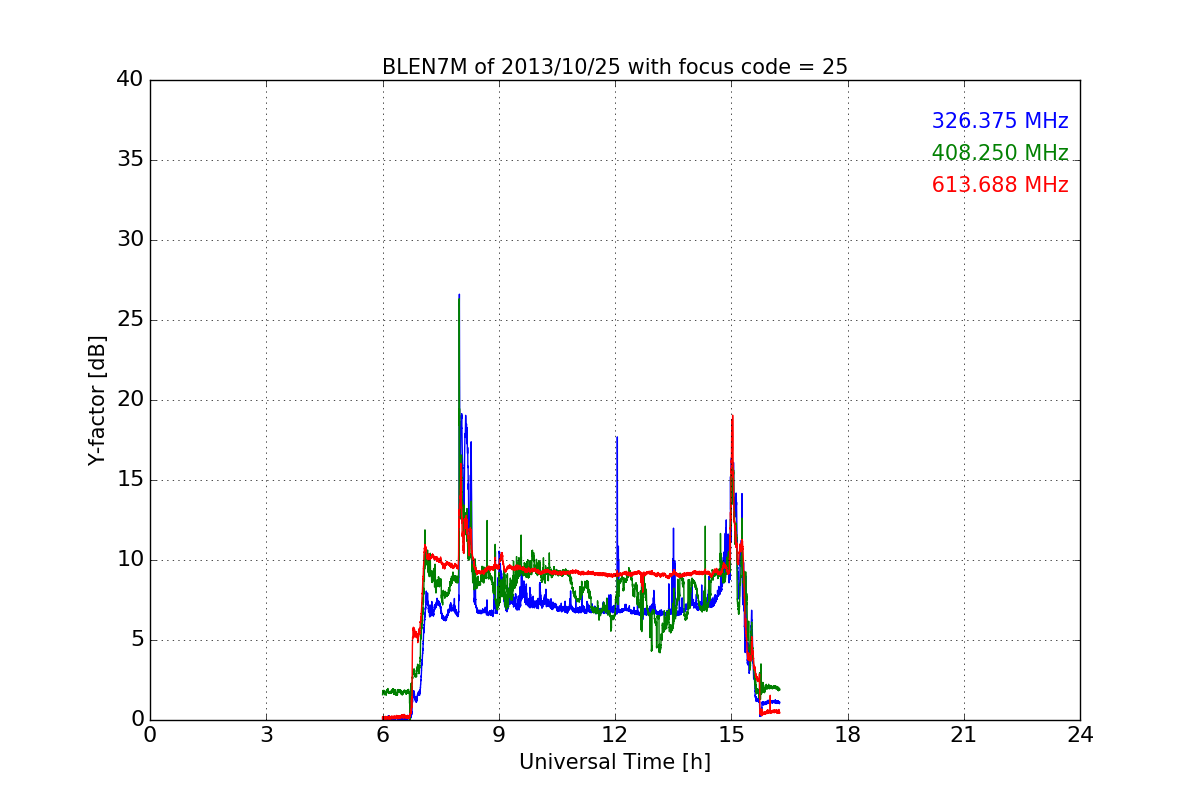Screen dimensions: 1200x800
Task: Click the x-axis tick label 3
Action: click(266, 734)
